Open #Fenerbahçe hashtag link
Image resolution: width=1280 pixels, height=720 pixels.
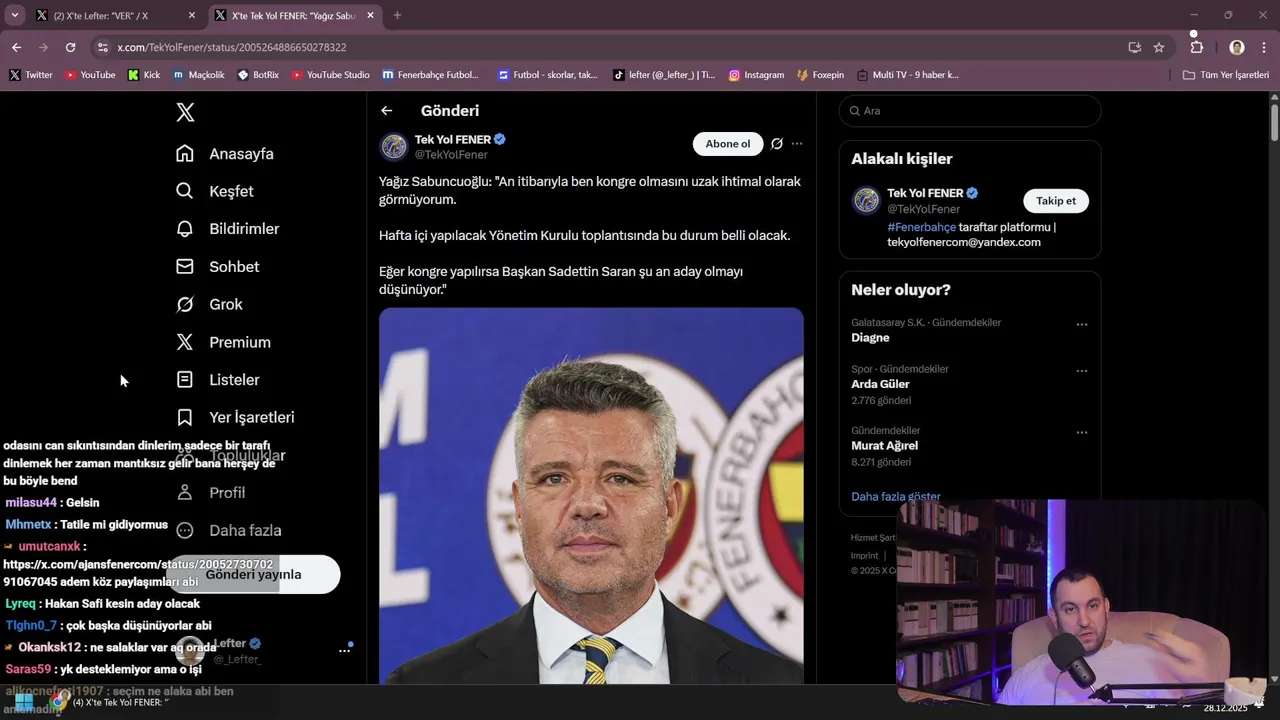tap(922, 227)
